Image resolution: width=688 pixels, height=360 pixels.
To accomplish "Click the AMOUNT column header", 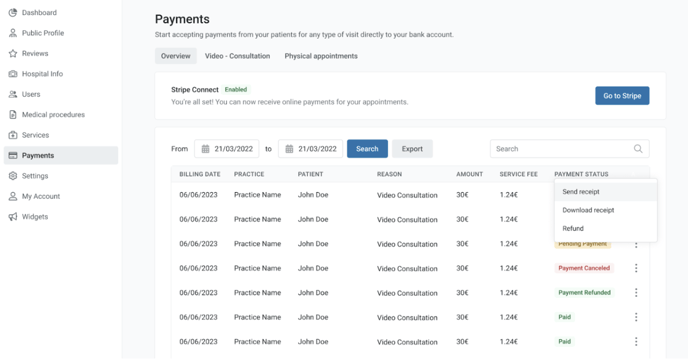I will pyautogui.click(x=469, y=174).
